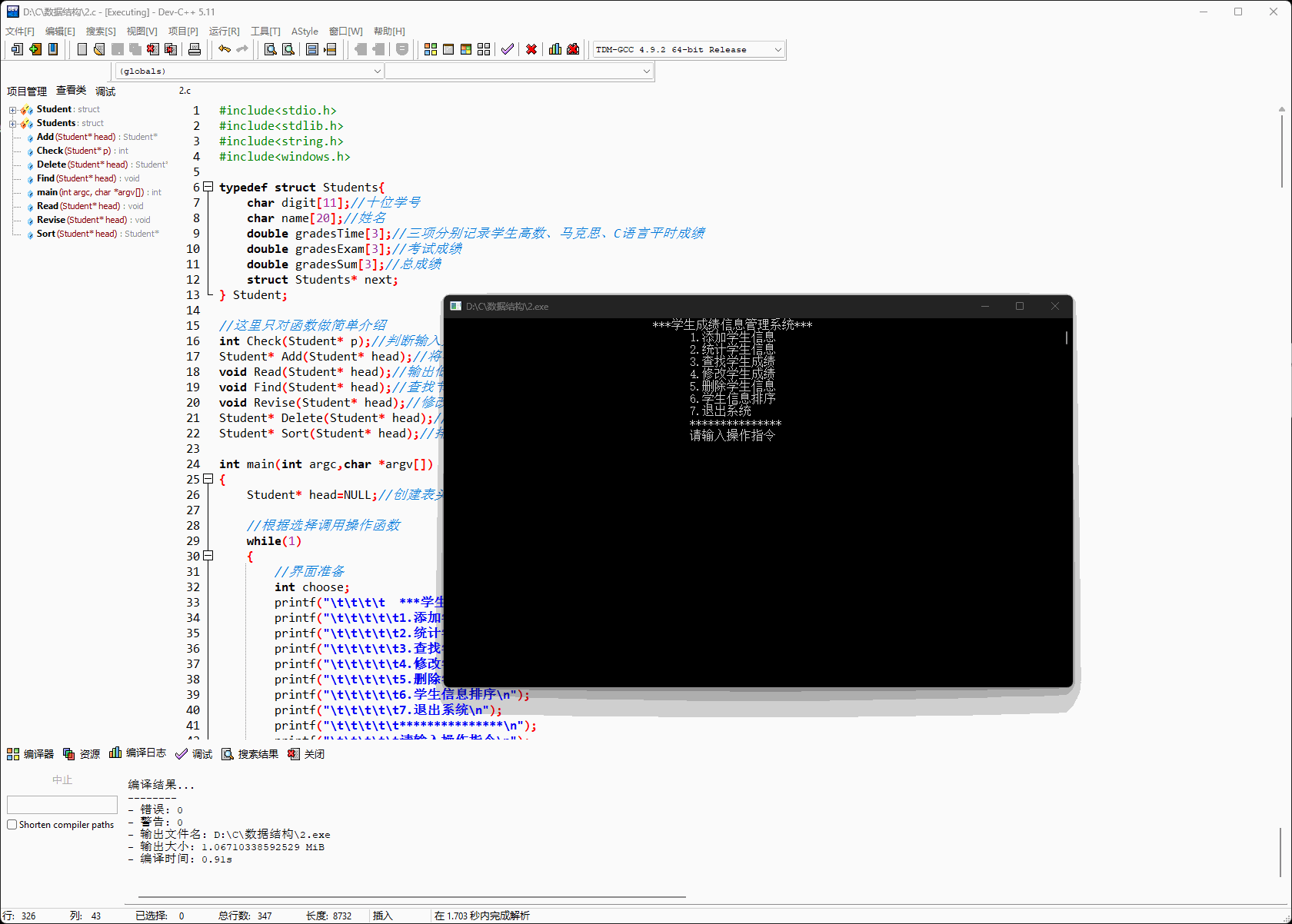This screenshot has width=1292, height=924.
Task: Open the 运行[R] menu
Action: click(x=224, y=32)
